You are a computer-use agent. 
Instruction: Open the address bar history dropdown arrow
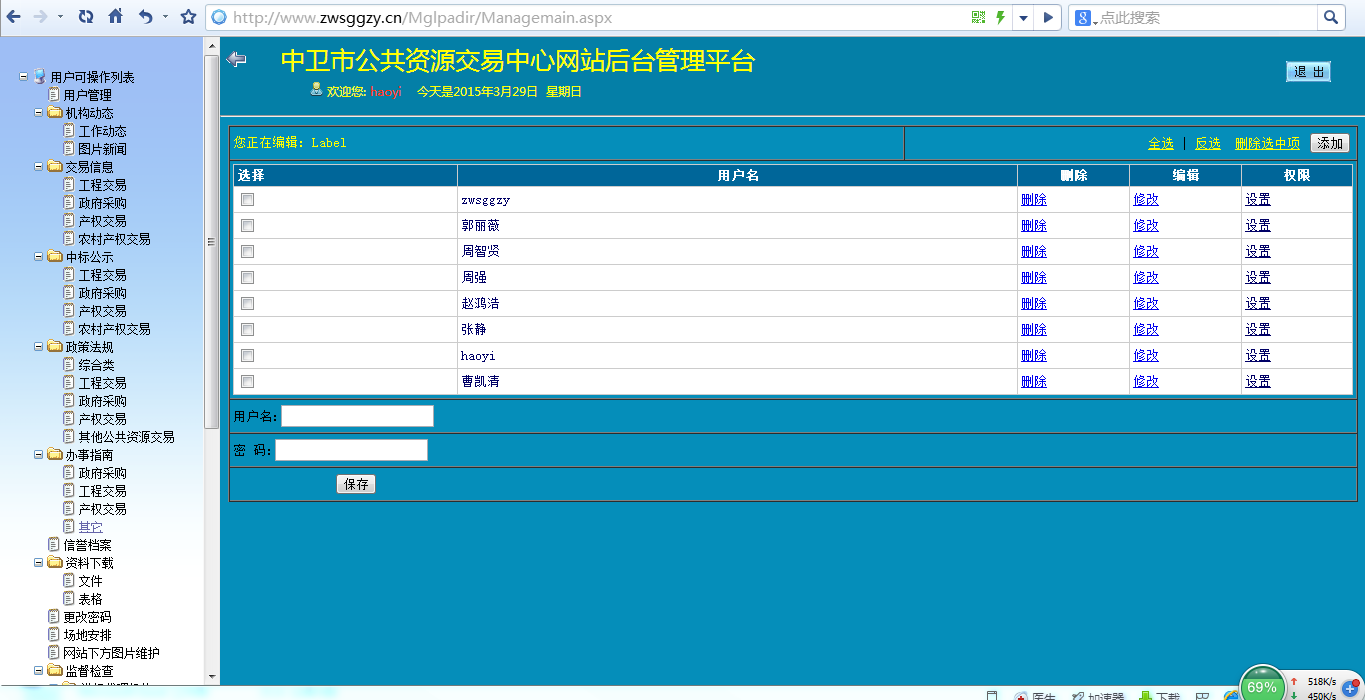[x=1023, y=18]
